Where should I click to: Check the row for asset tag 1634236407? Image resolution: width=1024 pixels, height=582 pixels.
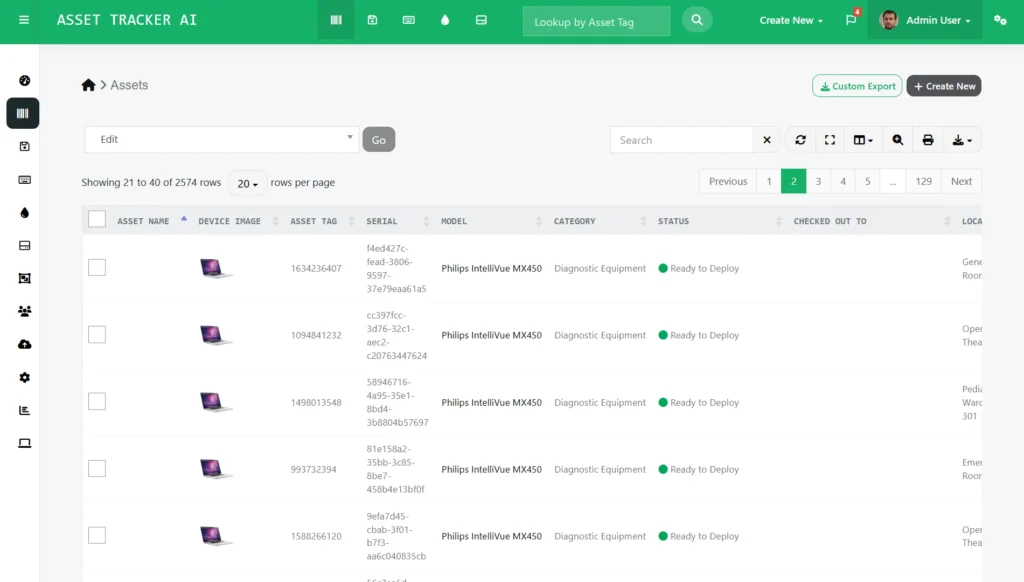(x=97, y=268)
